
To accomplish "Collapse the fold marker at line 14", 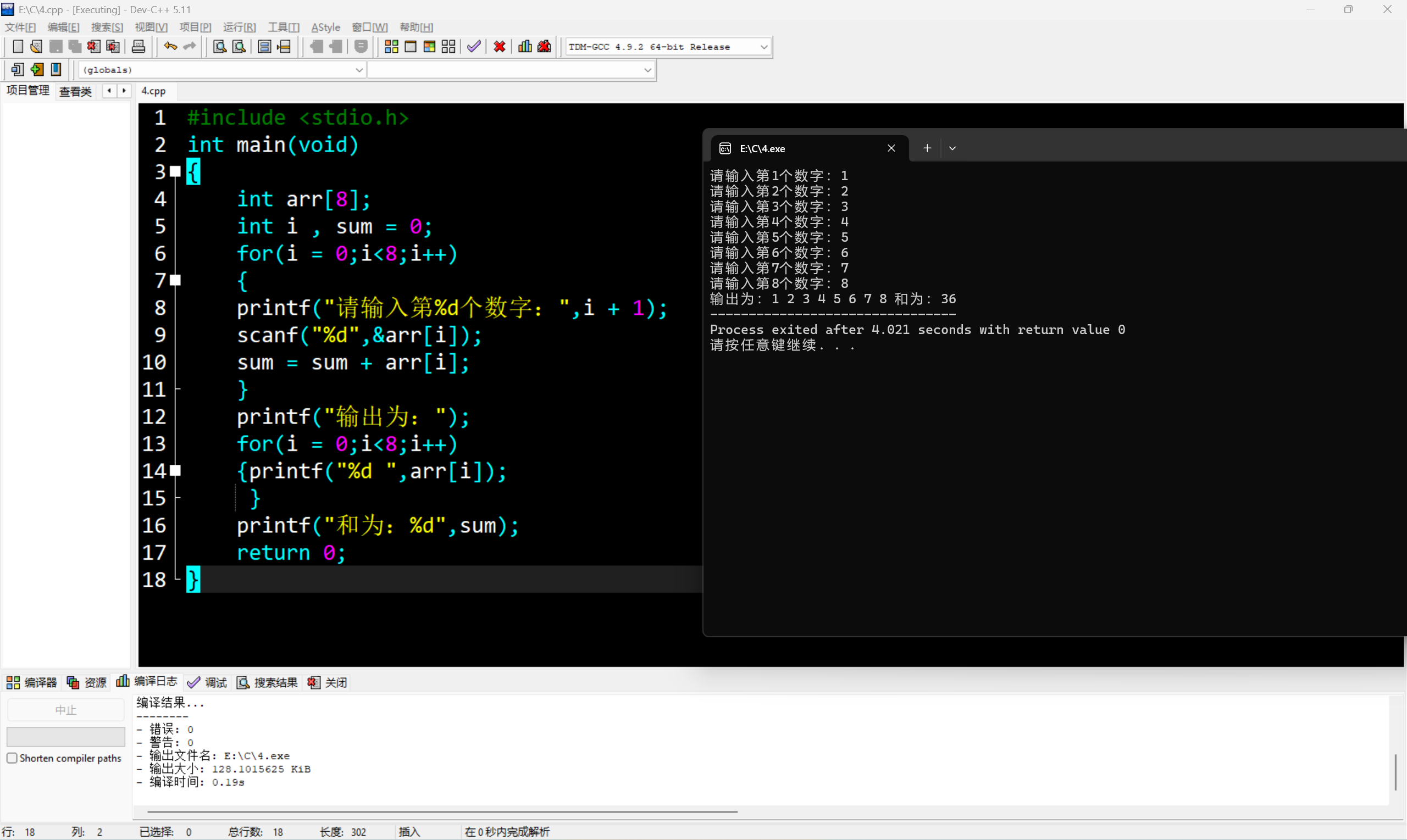I will [x=175, y=470].
